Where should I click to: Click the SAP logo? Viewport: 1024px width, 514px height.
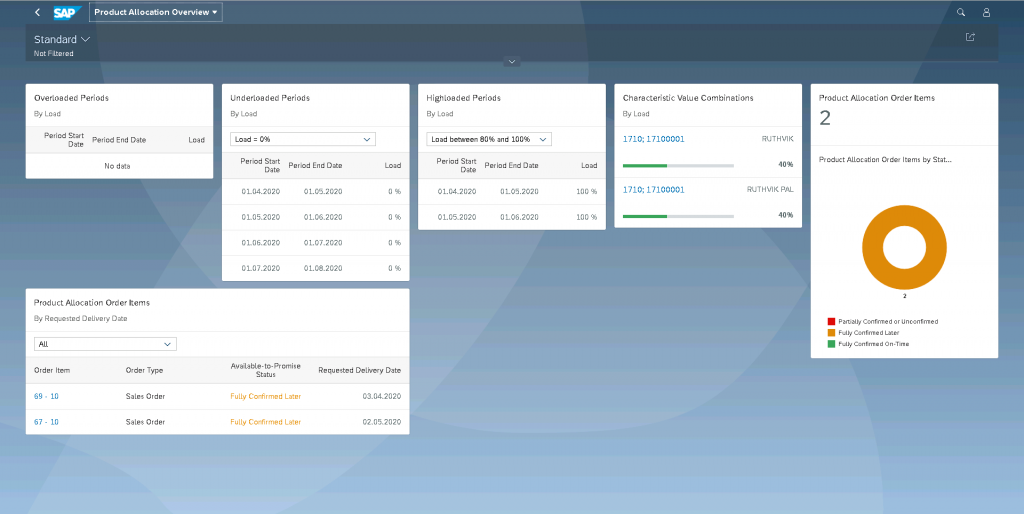pyautogui.click(x=67, y=12)
